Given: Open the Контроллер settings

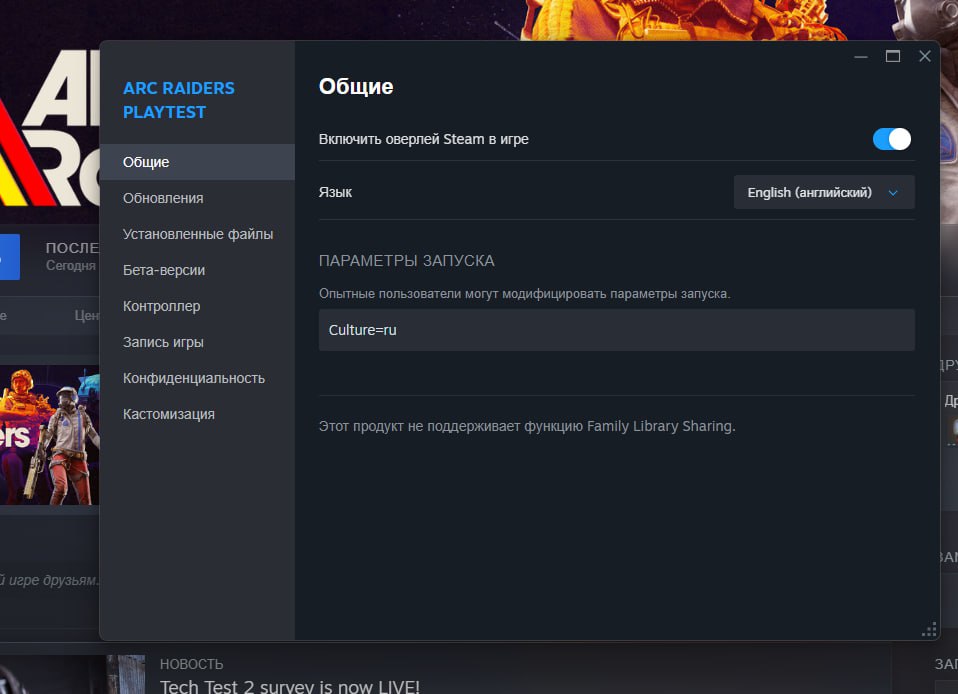Looking at the screenshot, I should point(162,306).
